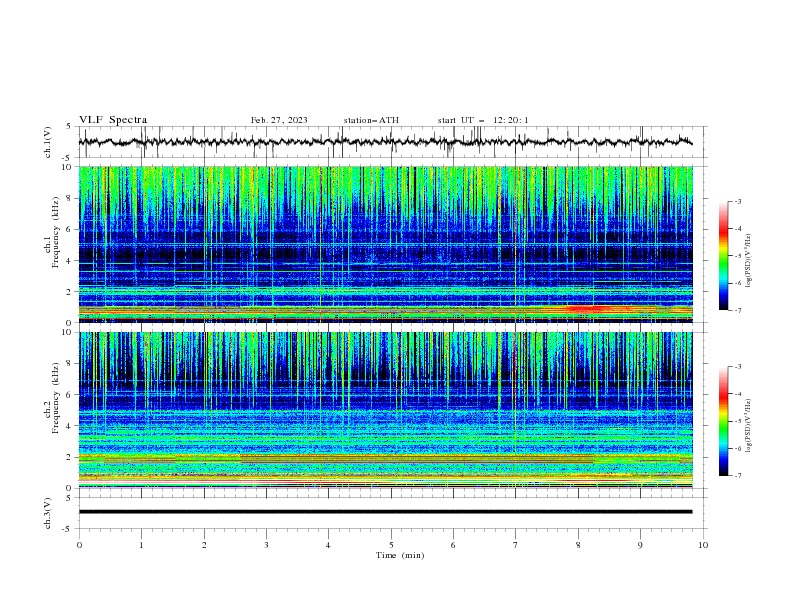
Task: Click time axis tick label "5"
Action: pos(391,545)
